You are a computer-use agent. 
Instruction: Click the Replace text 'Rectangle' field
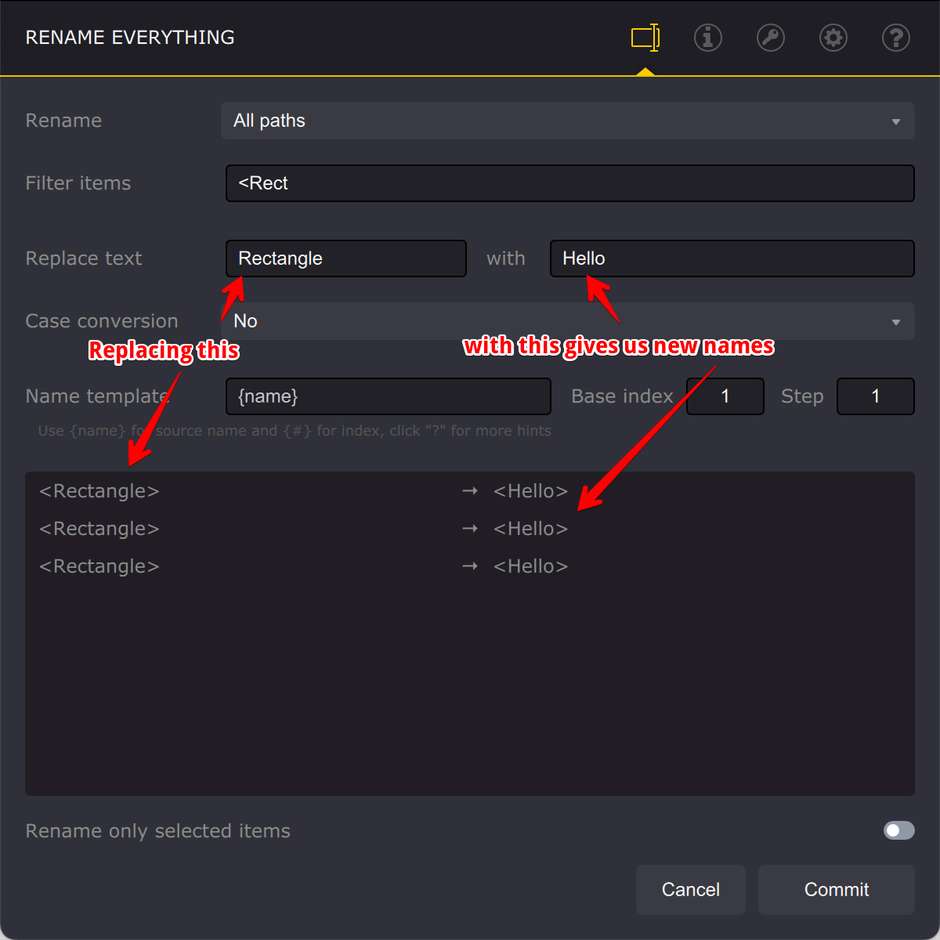click(346, 258)
